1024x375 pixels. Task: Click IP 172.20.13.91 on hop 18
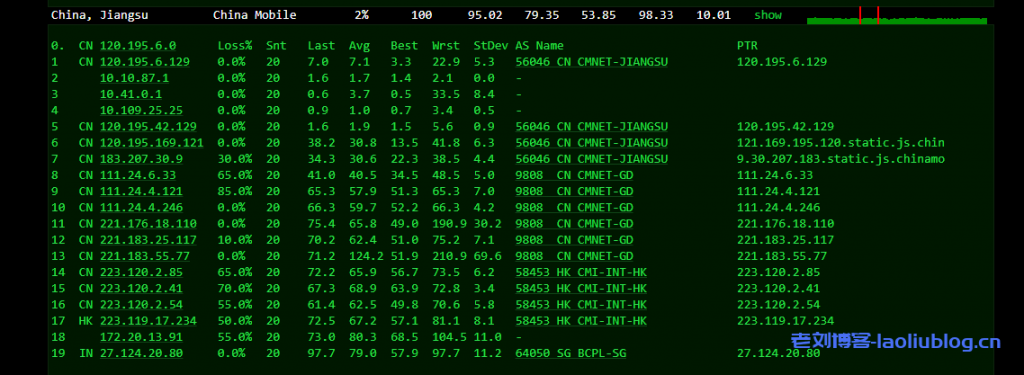141,337
